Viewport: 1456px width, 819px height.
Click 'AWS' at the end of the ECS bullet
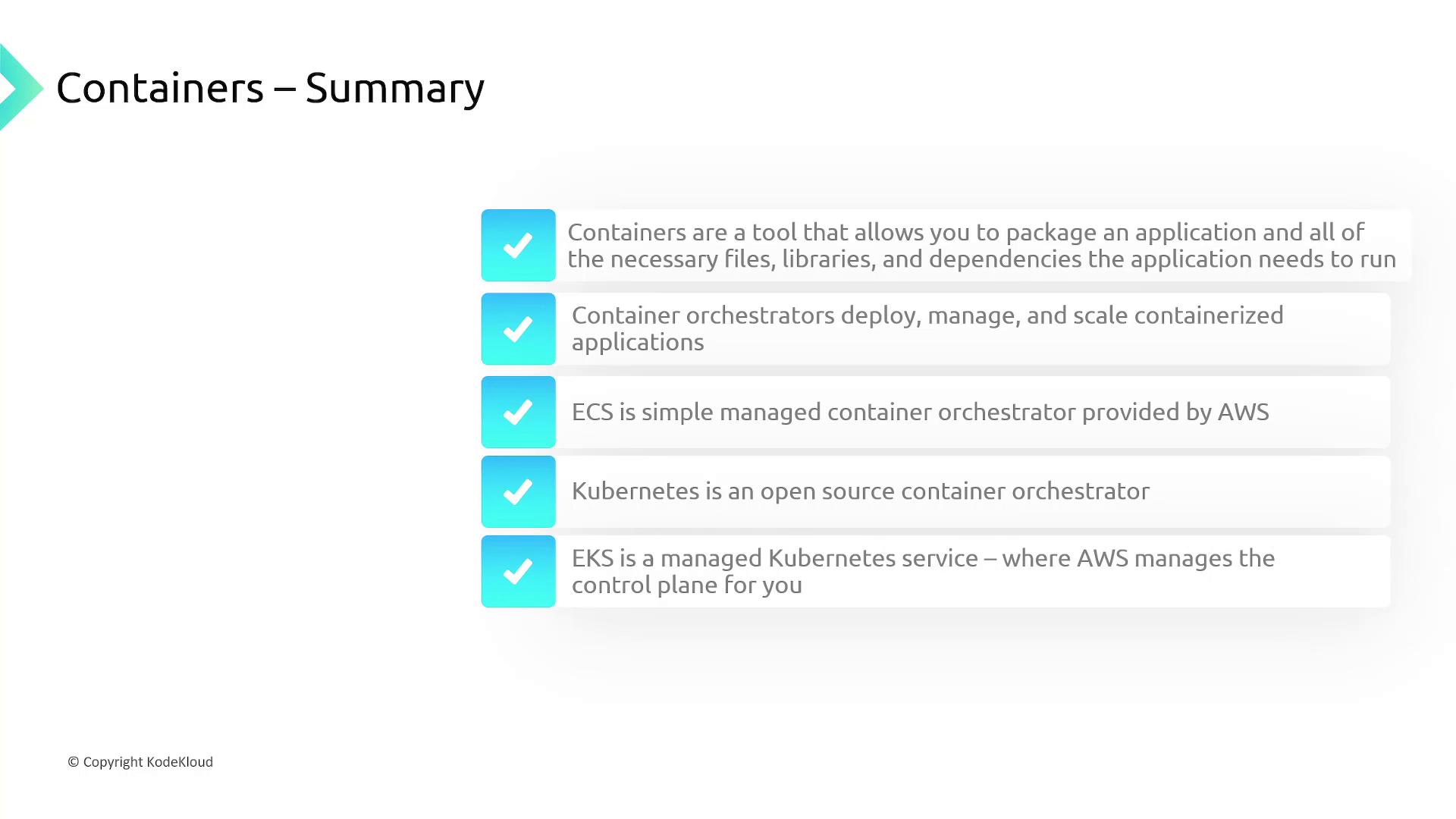[1243, 412]
